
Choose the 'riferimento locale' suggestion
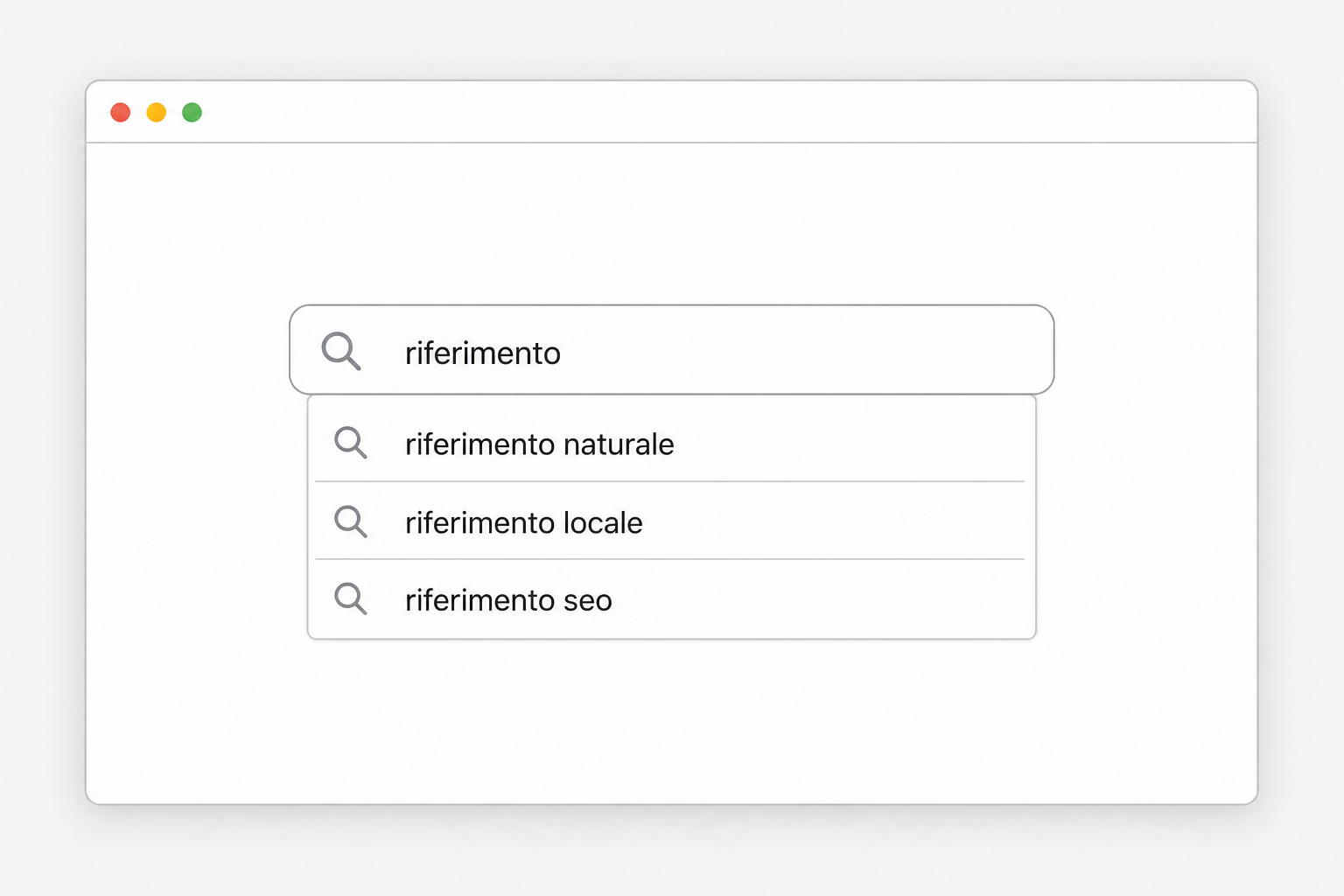[x=671, y=521]
